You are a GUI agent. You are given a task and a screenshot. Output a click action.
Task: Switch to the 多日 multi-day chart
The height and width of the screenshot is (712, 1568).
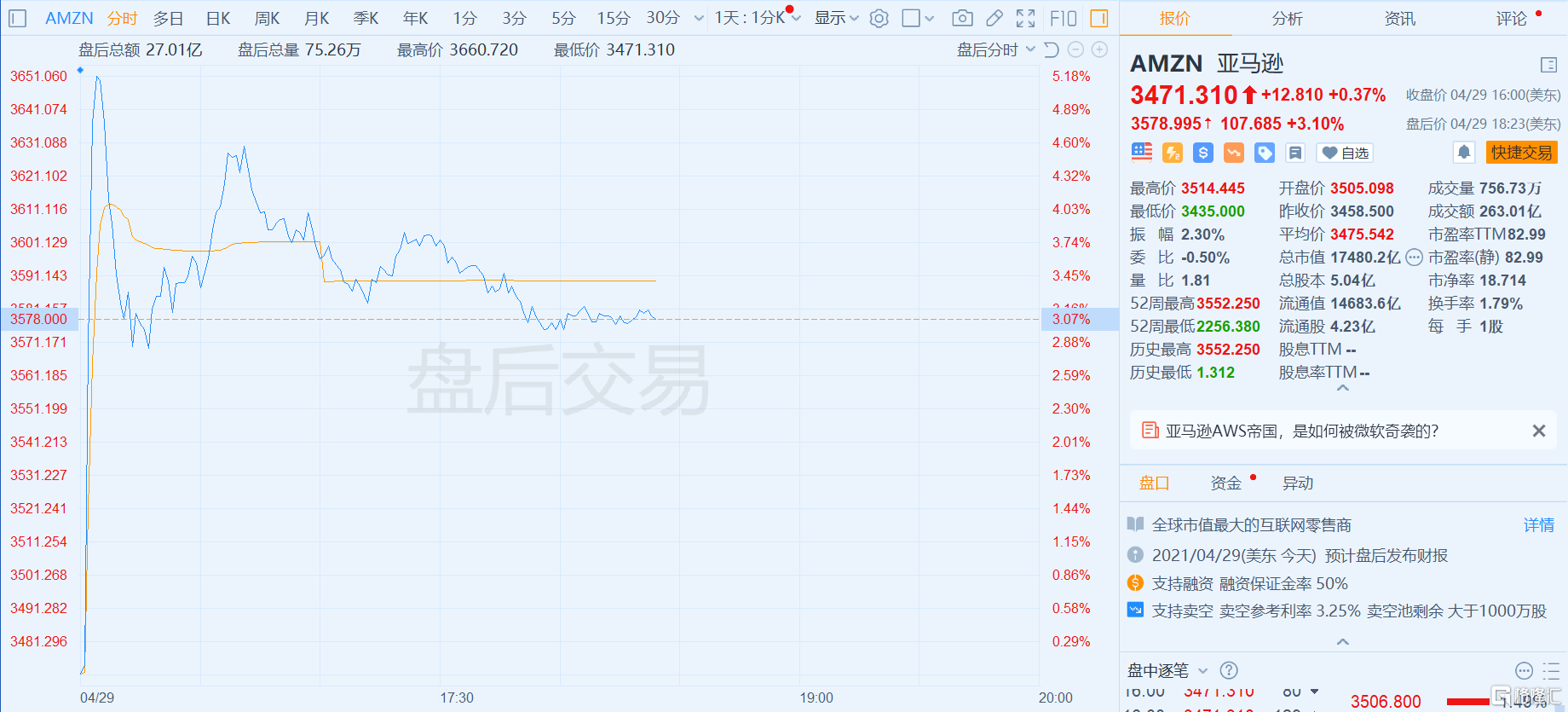(169, 18)
